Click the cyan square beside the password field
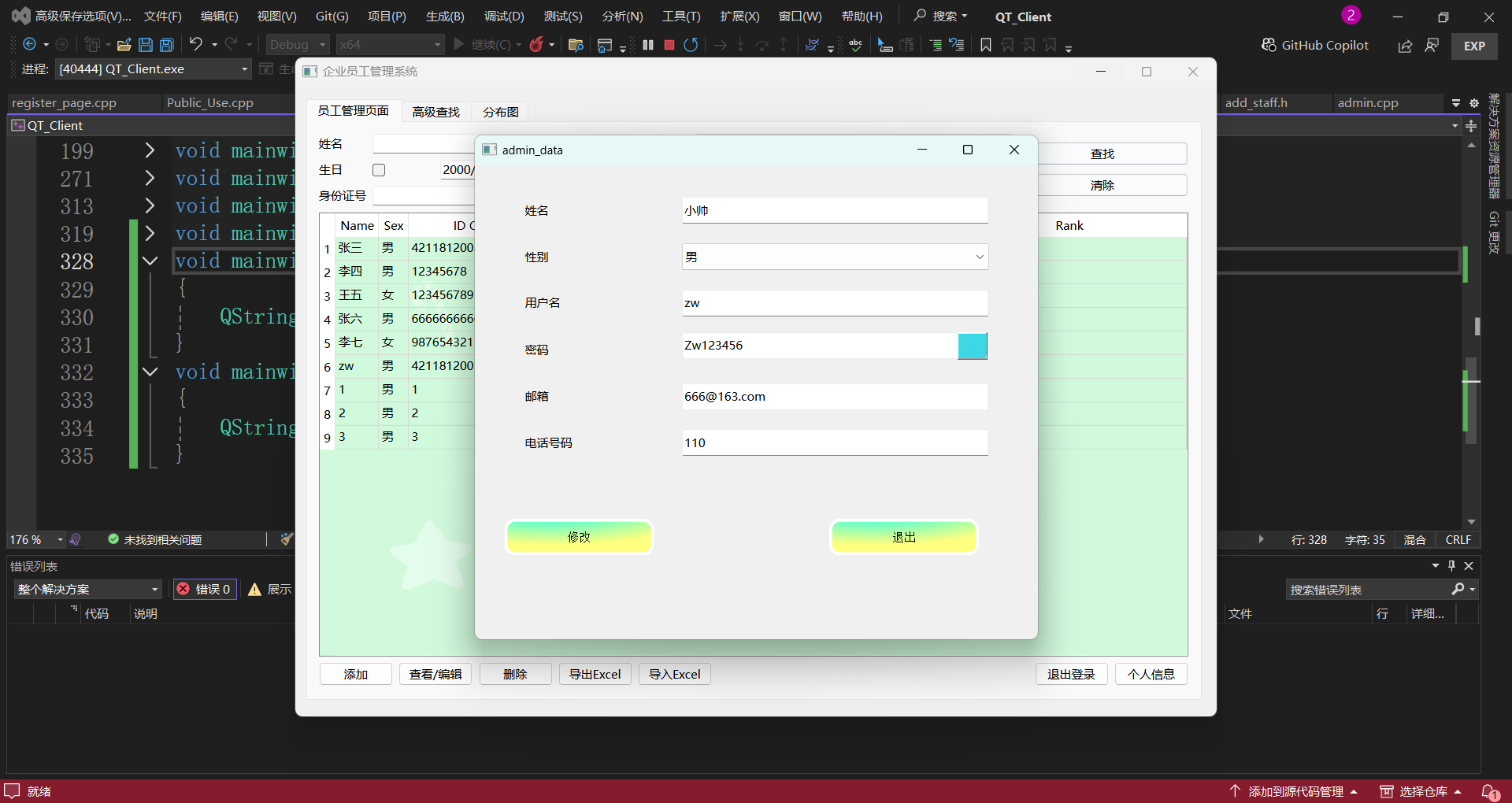This screenshot has height=803, width=1512. pos(972,346)
